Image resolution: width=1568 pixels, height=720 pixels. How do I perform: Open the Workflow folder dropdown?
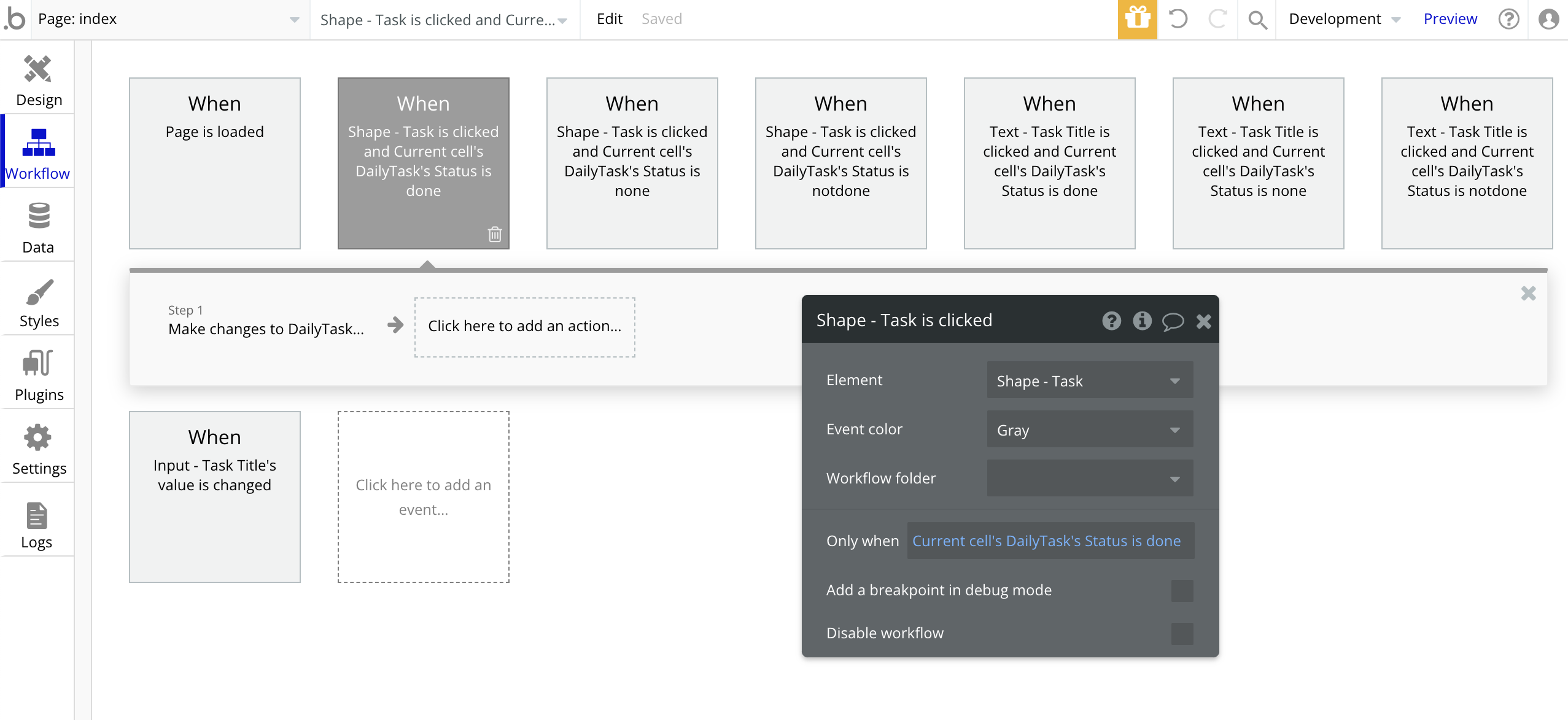1090,479
